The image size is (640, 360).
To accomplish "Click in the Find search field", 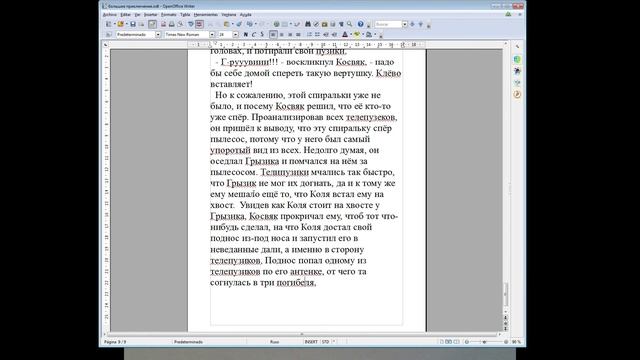I will (x=389, y=24).
